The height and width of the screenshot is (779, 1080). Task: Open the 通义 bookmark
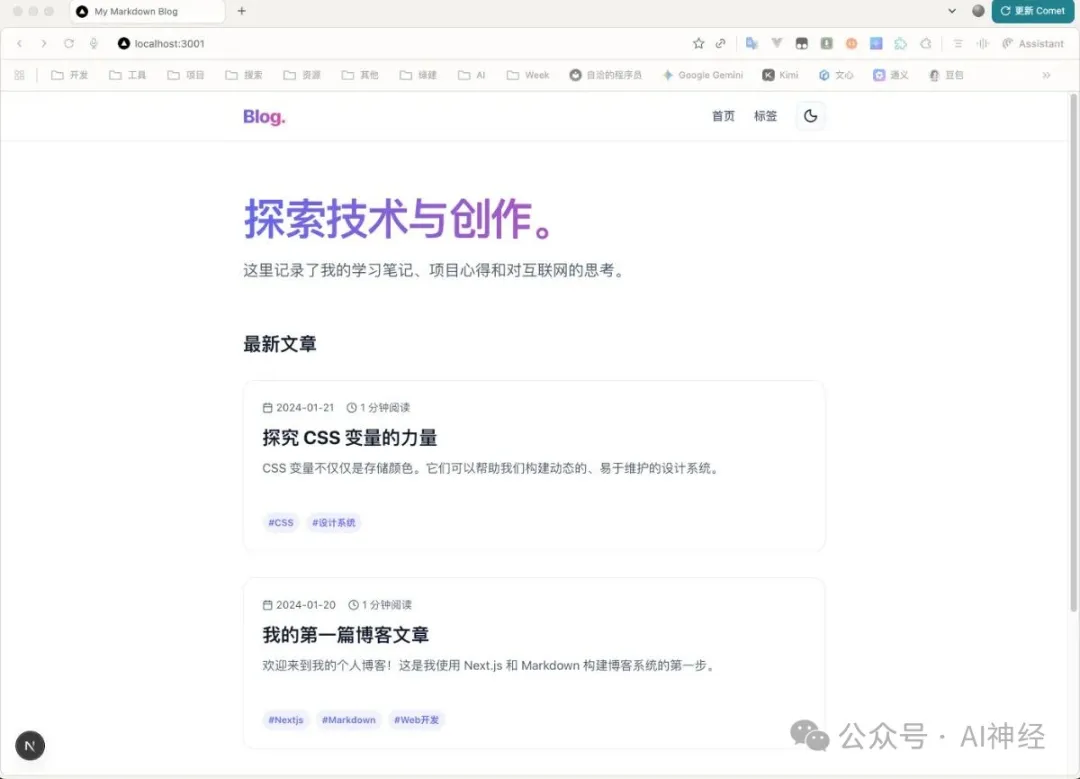click(890, 74)
